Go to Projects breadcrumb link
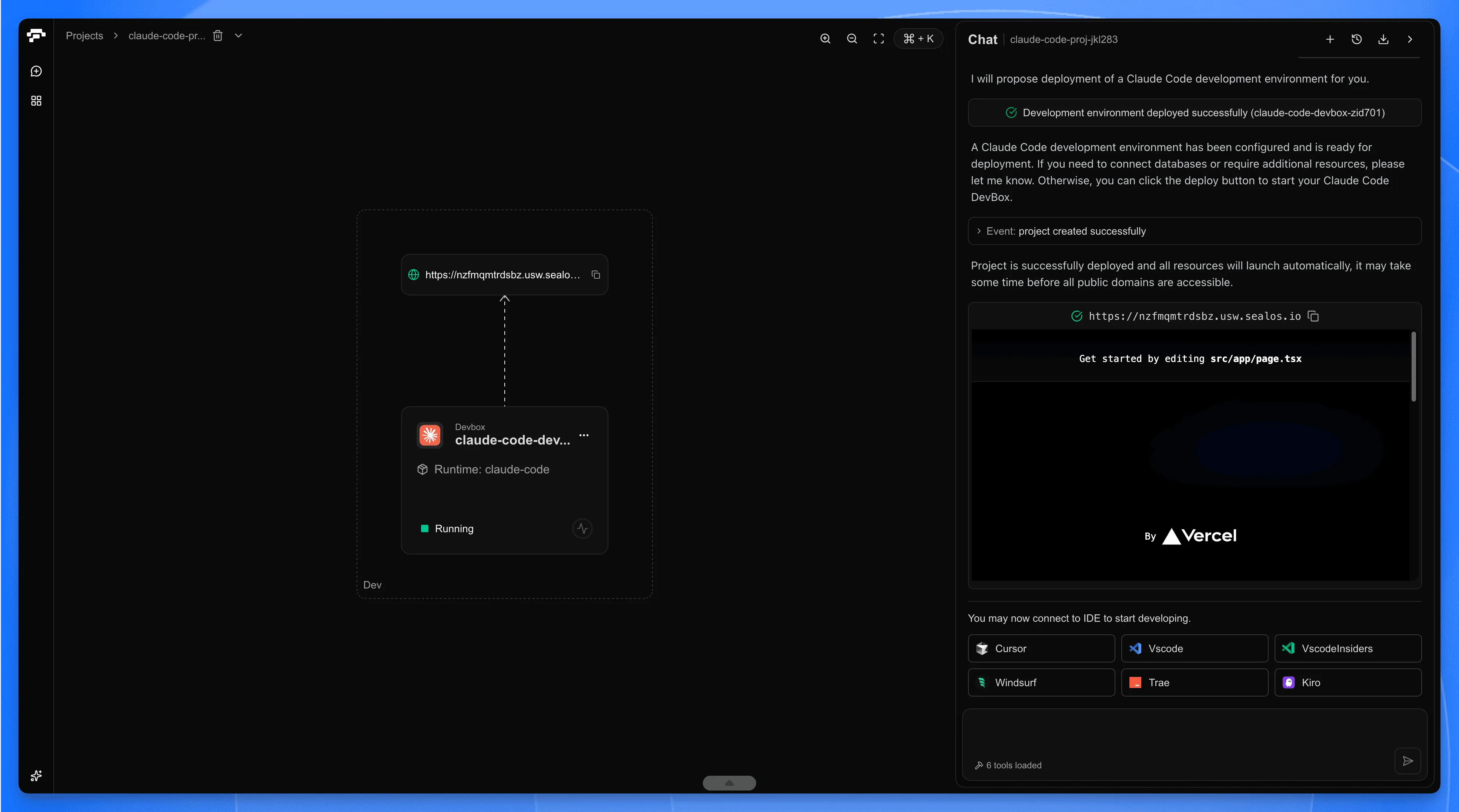Image resolution: width=1459 pixels, height=812 pixels. click(84, 36)
